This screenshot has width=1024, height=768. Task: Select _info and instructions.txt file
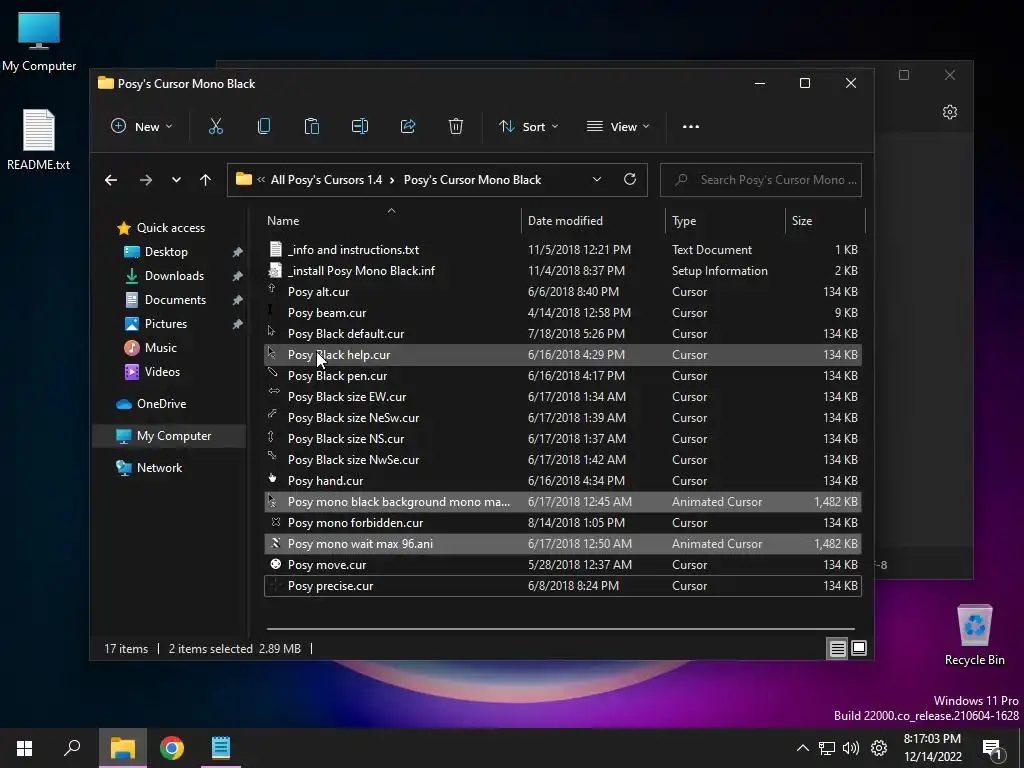(x=562, y=249)
